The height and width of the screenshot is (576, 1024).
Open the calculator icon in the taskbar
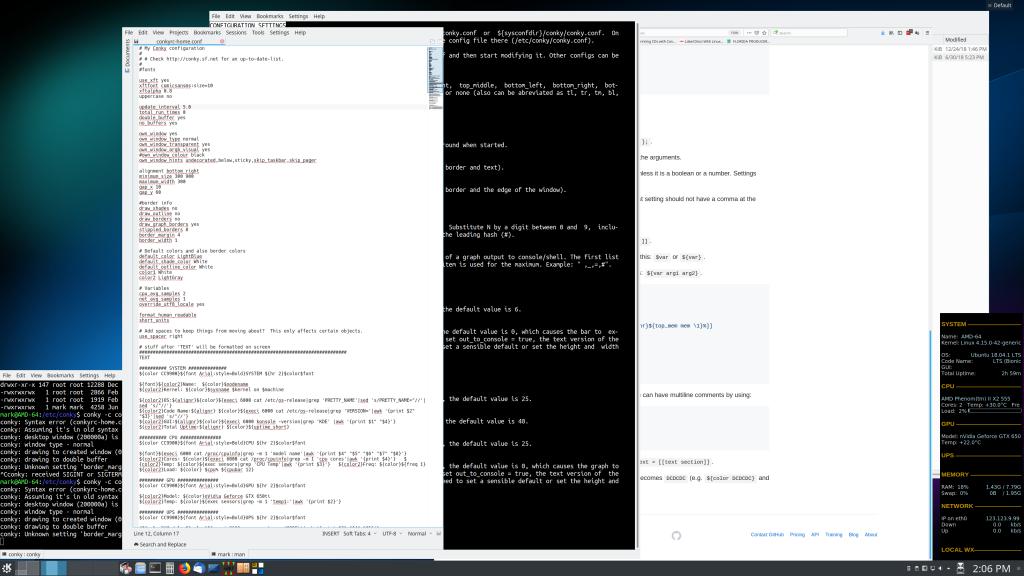[170, 568]
